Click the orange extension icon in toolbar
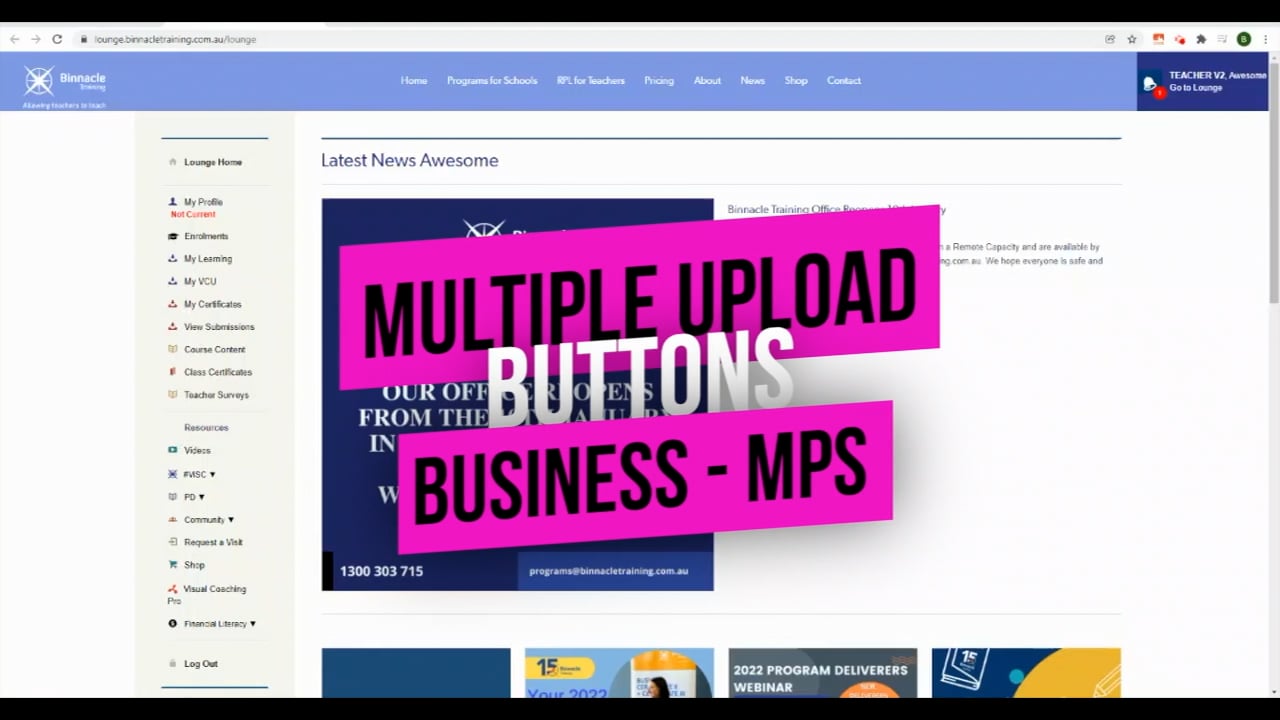The height and width of the screenshot is (720, 1280). point(1159,39)
